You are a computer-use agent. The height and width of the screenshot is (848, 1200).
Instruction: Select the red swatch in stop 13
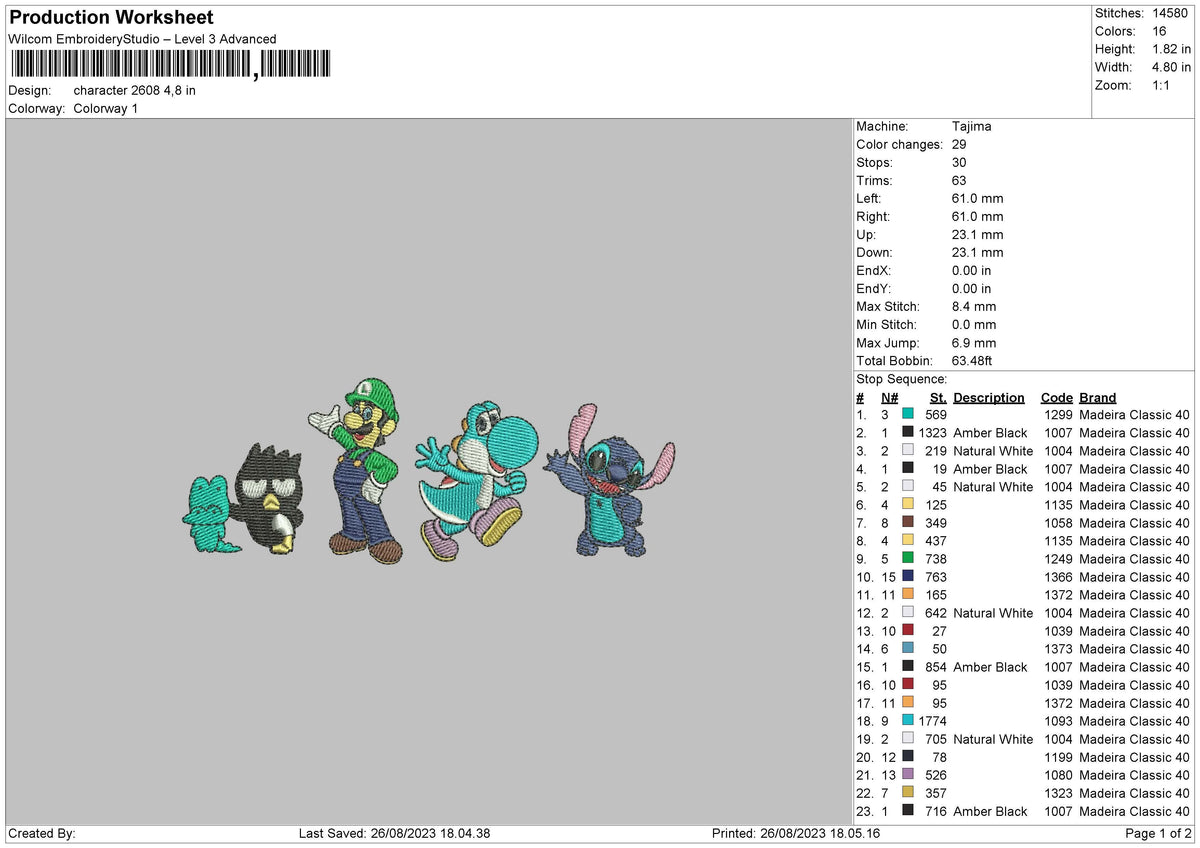coord(908,631)
